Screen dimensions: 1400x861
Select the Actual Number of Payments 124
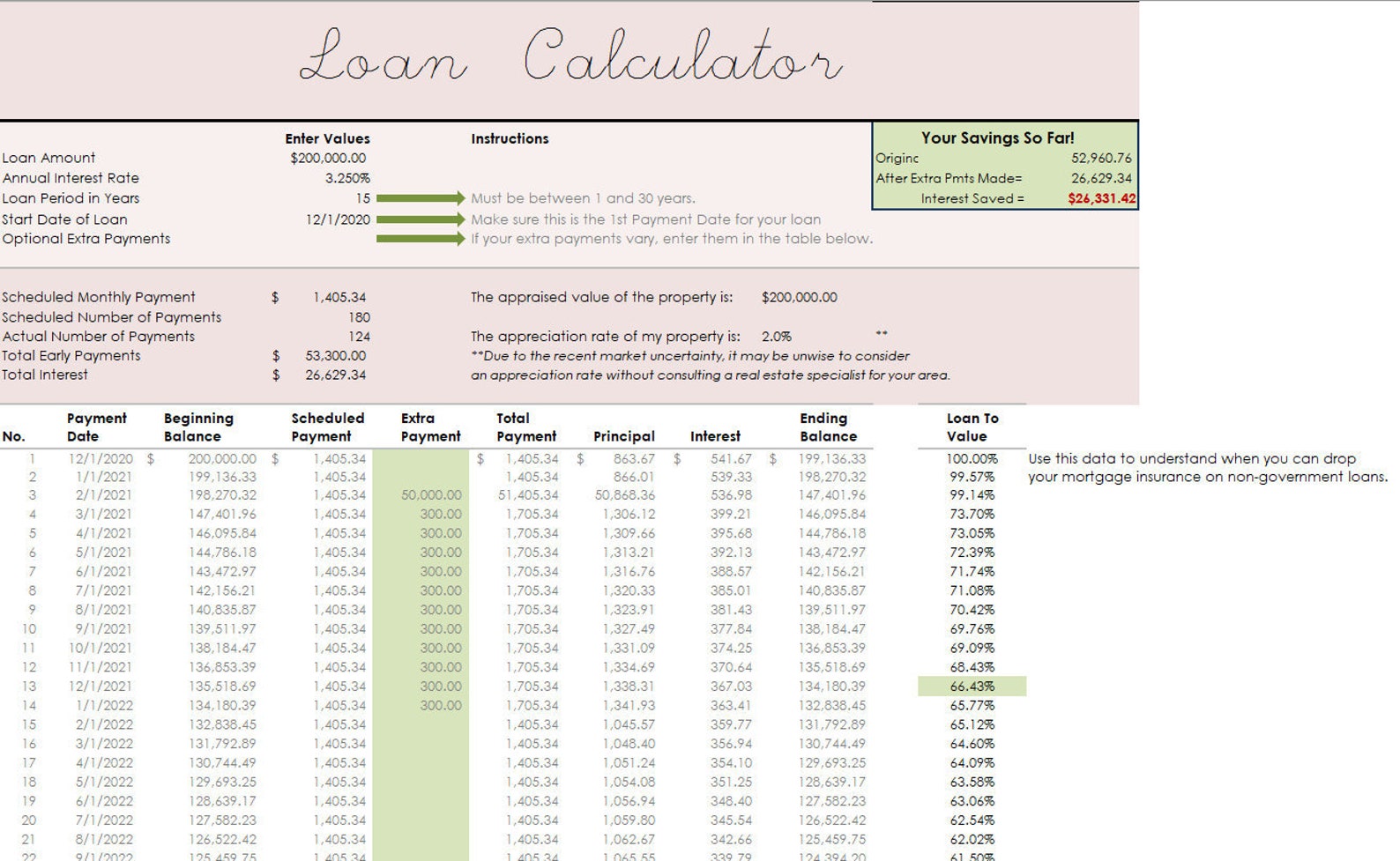click(359, 337)
